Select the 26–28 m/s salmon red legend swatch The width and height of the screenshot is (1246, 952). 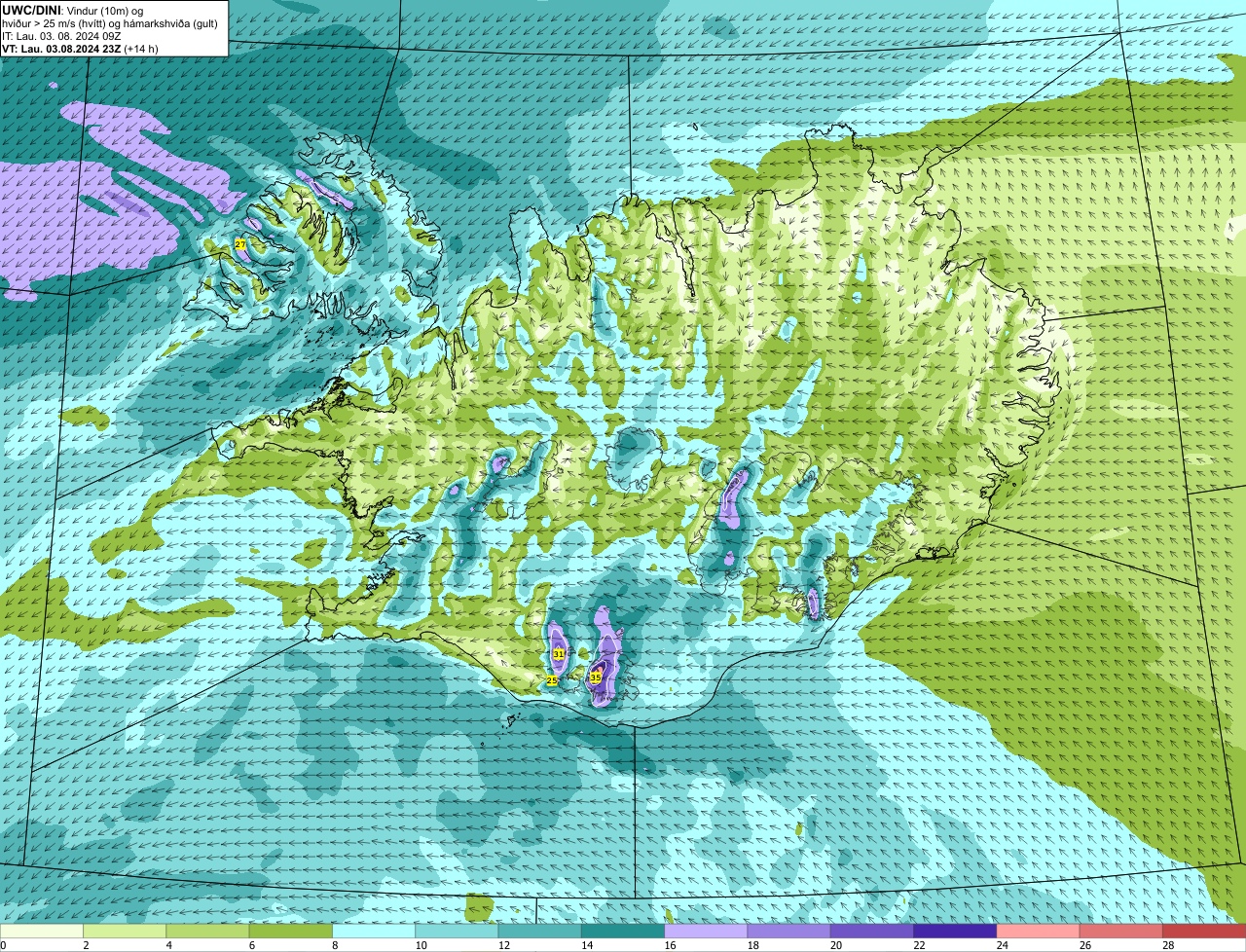click(x=1121, y=932)
